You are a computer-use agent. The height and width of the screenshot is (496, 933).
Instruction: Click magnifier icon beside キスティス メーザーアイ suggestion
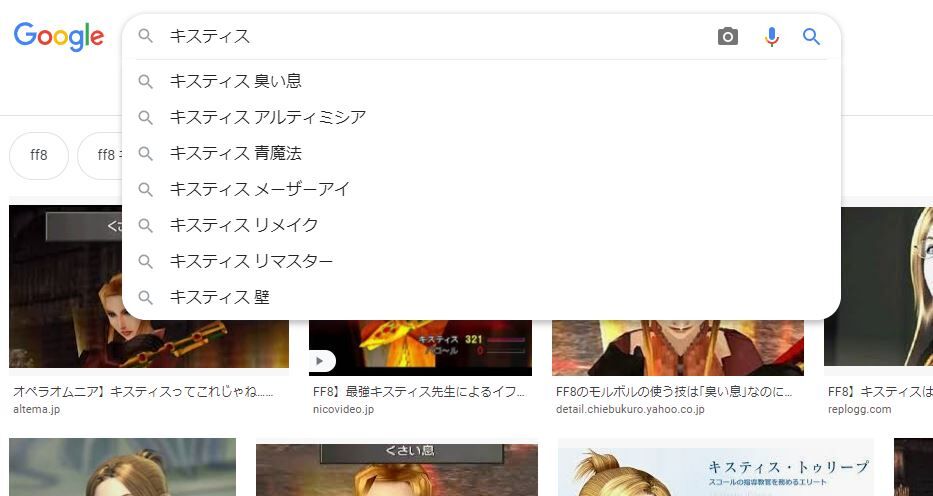(145, 189)
